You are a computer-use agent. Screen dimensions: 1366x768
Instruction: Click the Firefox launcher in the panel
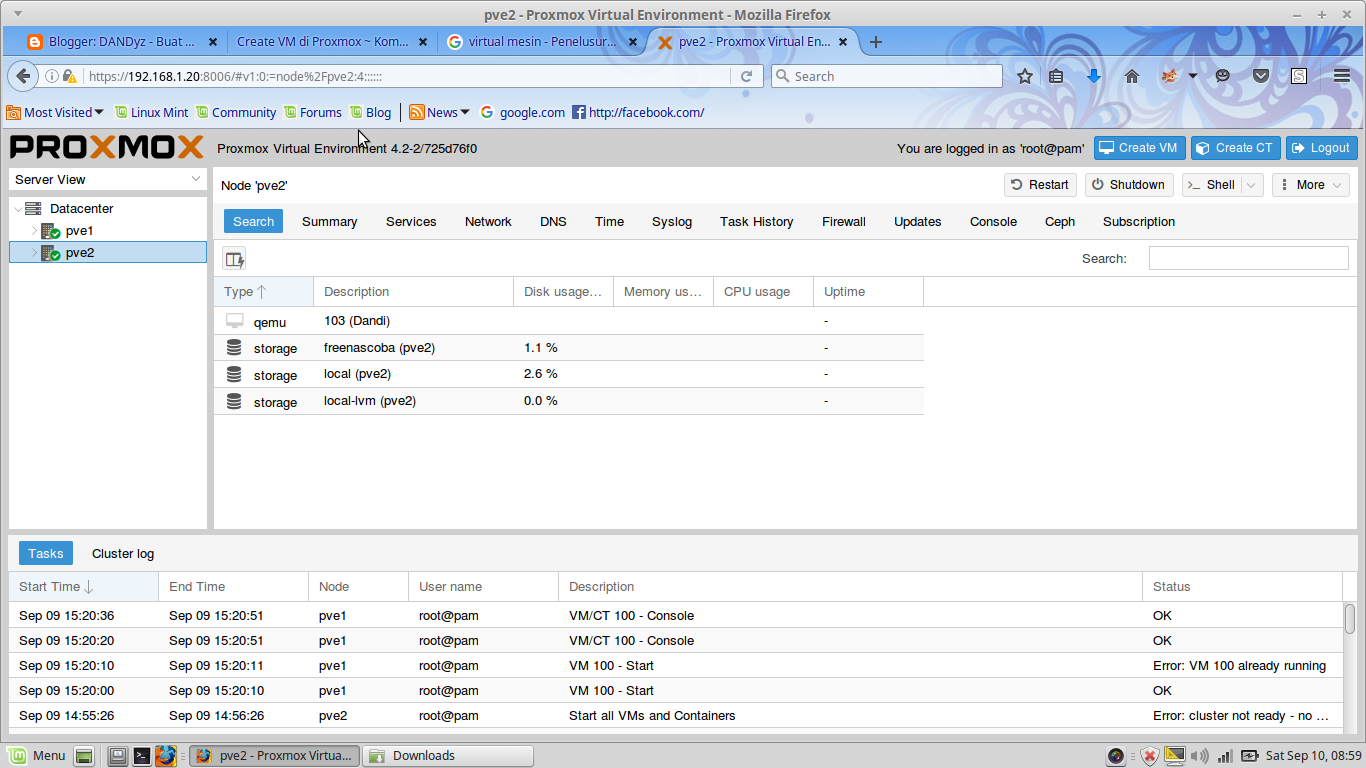[x=166, y=756]
